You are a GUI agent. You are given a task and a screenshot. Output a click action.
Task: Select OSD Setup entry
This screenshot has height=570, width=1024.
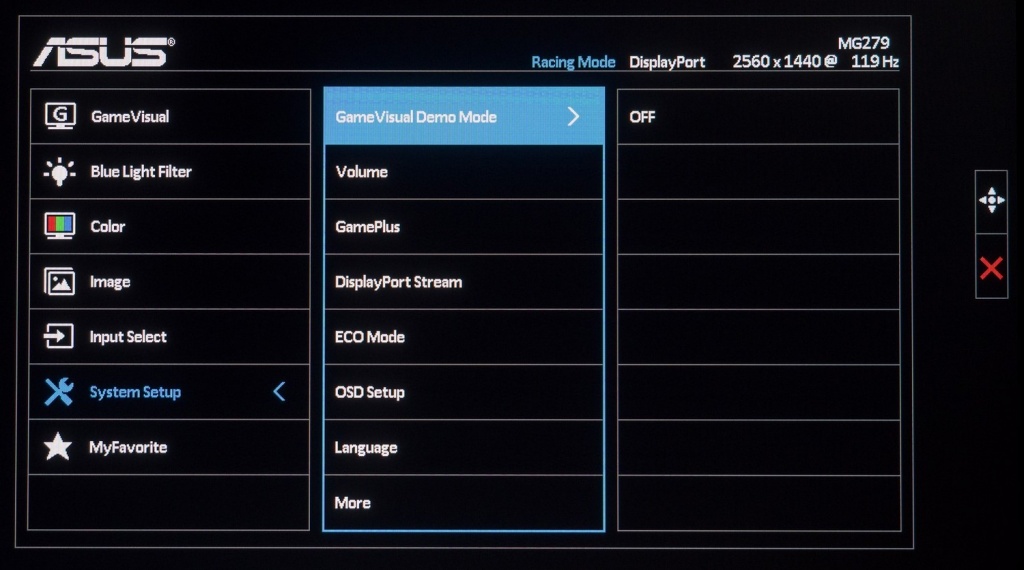(464, 392)
